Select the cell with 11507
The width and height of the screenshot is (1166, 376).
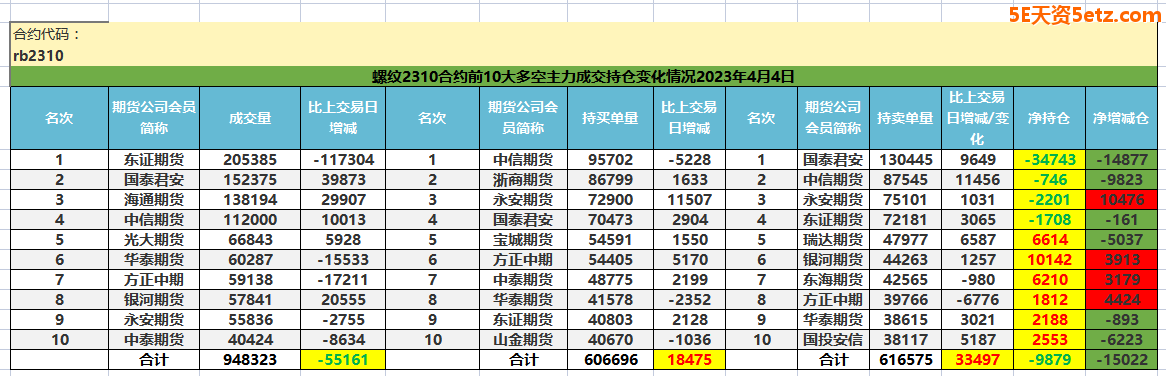coord(689,200)
